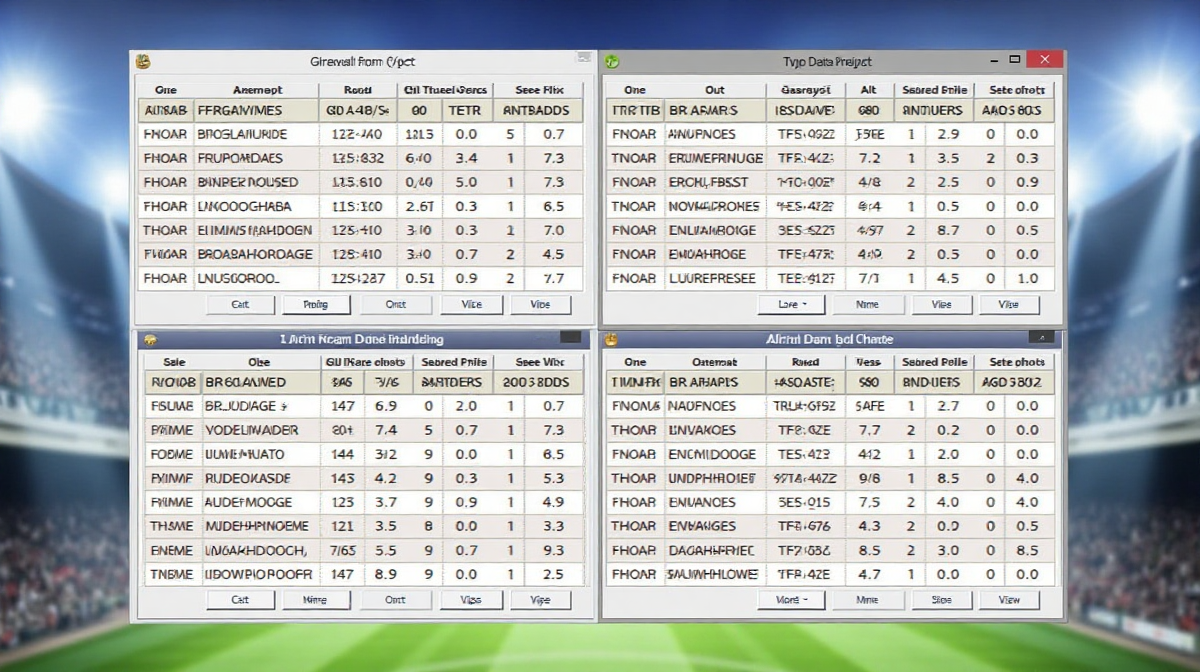Click the Girewall Form window's title bar icon
1200x672 pixels.
[x=144, y=62]
